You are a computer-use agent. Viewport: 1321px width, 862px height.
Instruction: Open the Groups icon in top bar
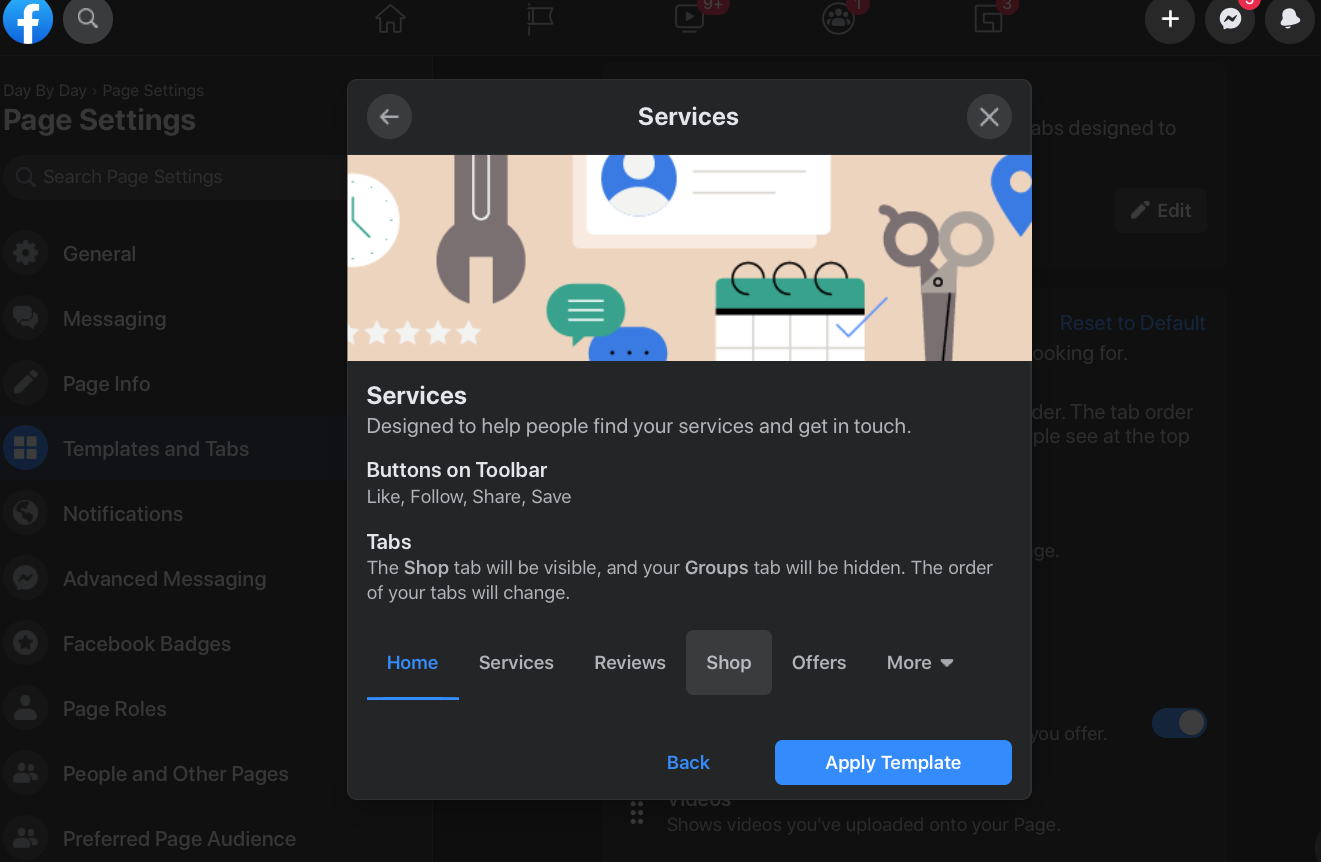838,19
